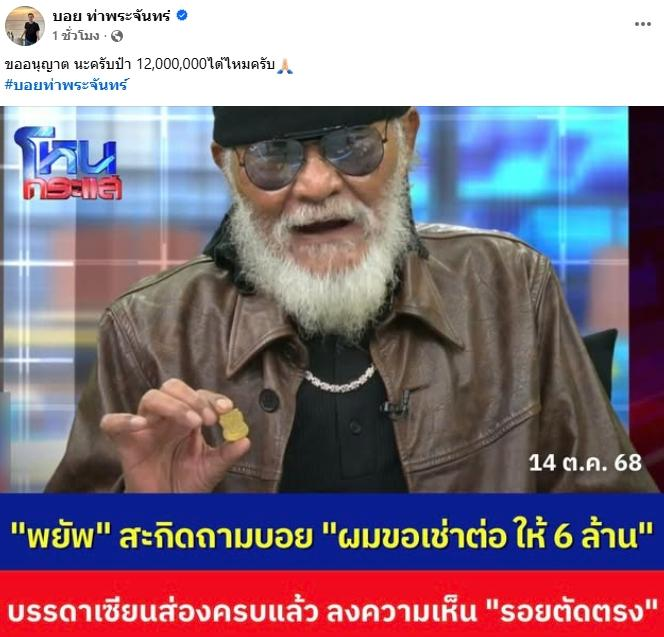The height and width of the screenshot is (637, 664).
Task: Open the 1 ชั่วโมง post timestamp
Action: point(76,36)
